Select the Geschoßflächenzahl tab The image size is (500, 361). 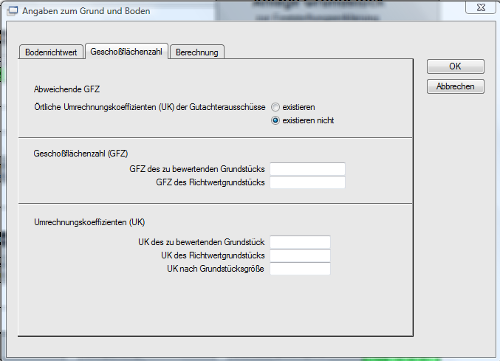point(127,52)
